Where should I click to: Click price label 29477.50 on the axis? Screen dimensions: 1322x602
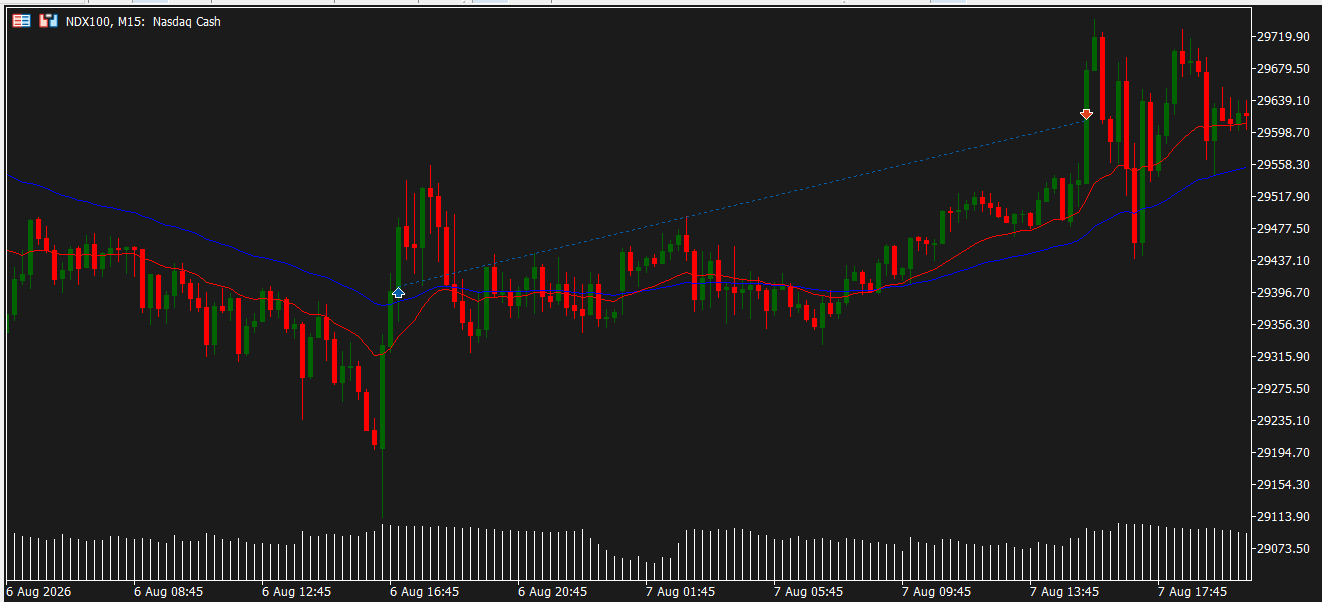click(x=1283, y=229)
